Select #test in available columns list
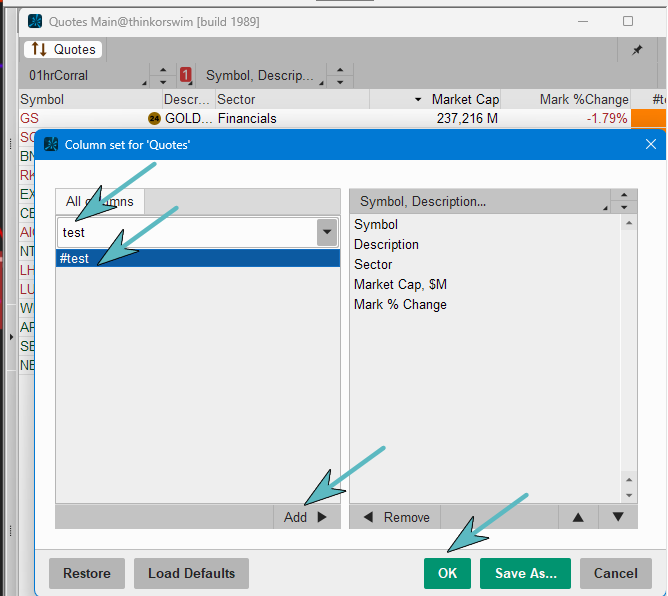The height and width of the screenshot is (596, 668). coord(197,258)
